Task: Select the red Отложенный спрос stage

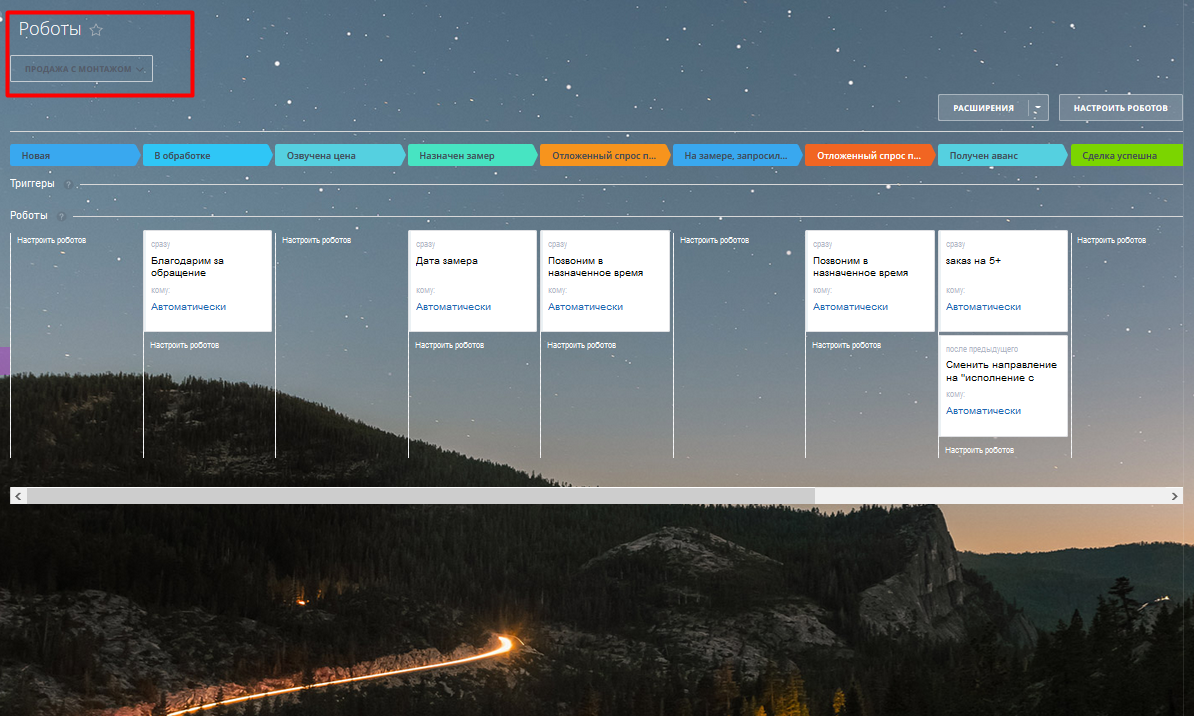Action: click(x=870, y=155)
